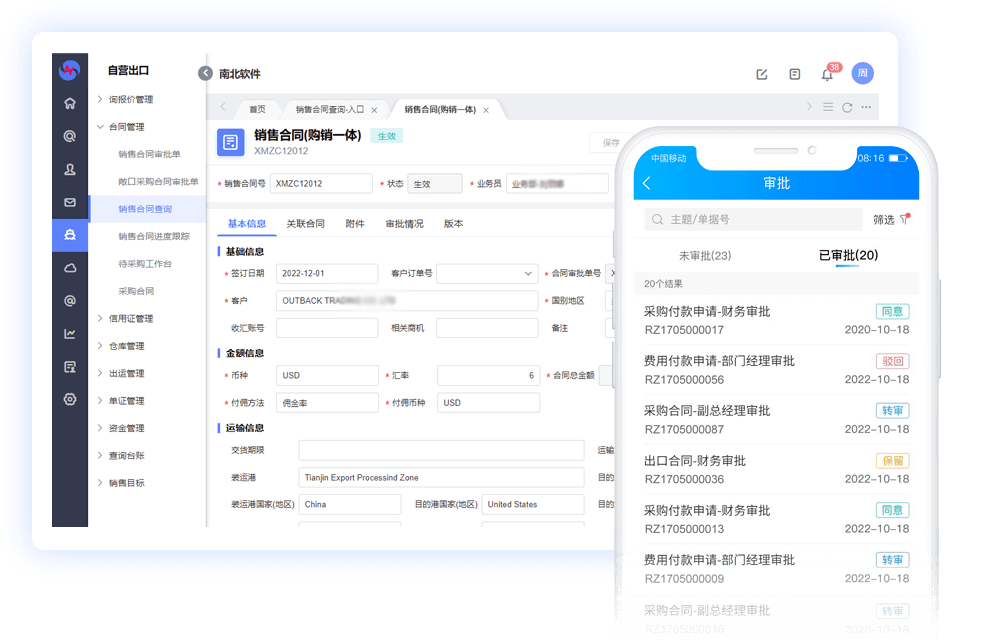This screenshot has width=986, height=642.
Task: Click the settings gear in dark sidebar
Action: pos(70,399)
